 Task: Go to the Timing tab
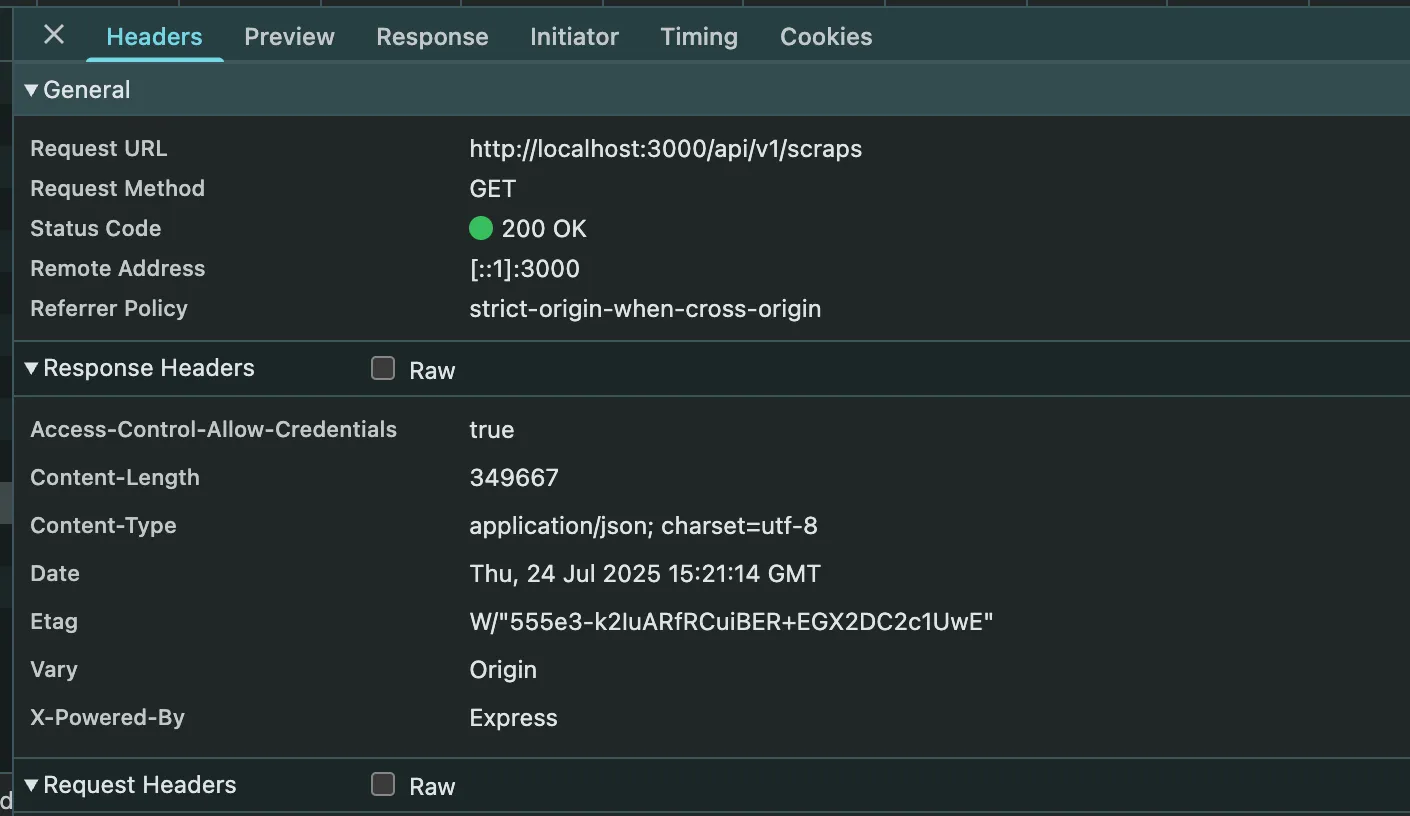699,37
